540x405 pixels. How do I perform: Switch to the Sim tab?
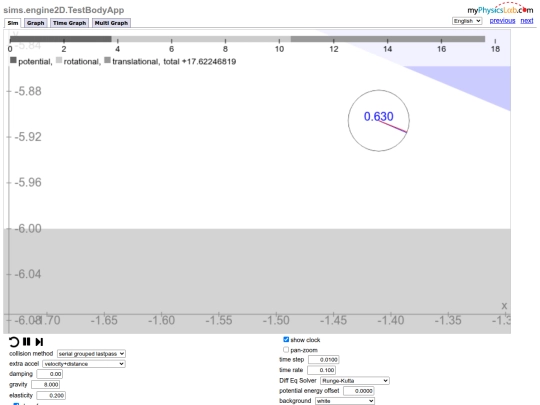click(13, 23)
